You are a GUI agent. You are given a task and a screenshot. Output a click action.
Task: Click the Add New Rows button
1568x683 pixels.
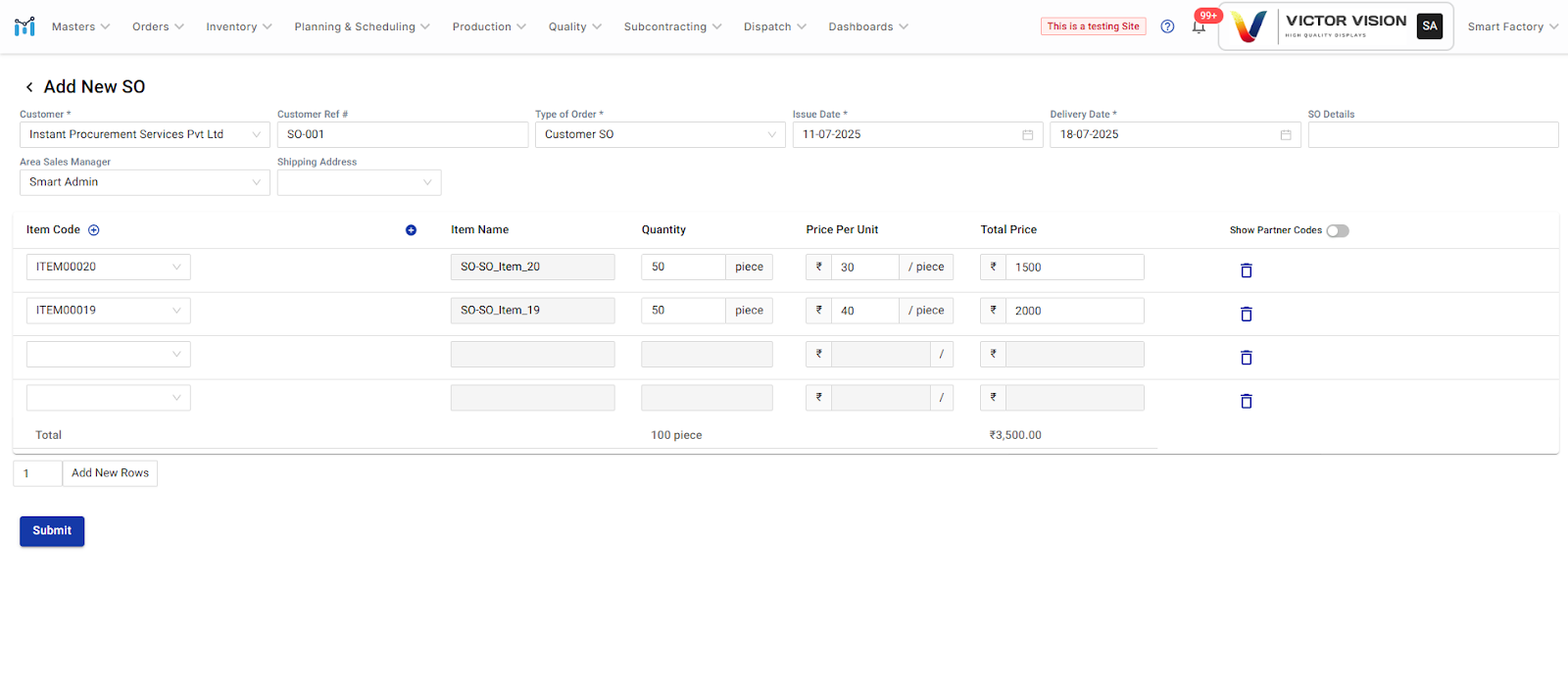click(x=110, y=473)
